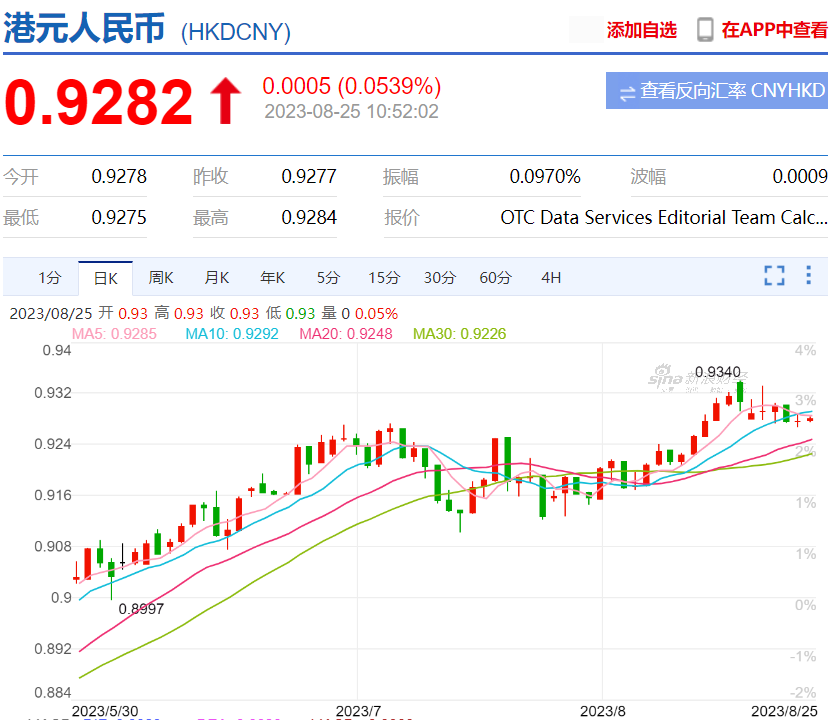Click the 最低 label
Viewport: 830px width, 720px height.
coord(21,218)
